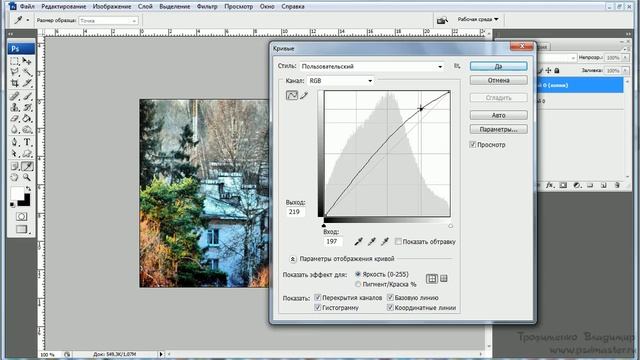Open the Канал RGB dropdown

point(341,81)
